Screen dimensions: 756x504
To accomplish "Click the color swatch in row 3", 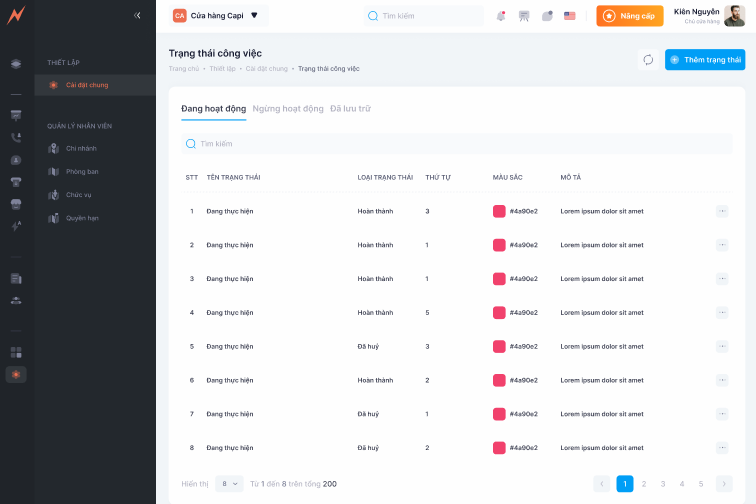I will coord(499,279).
